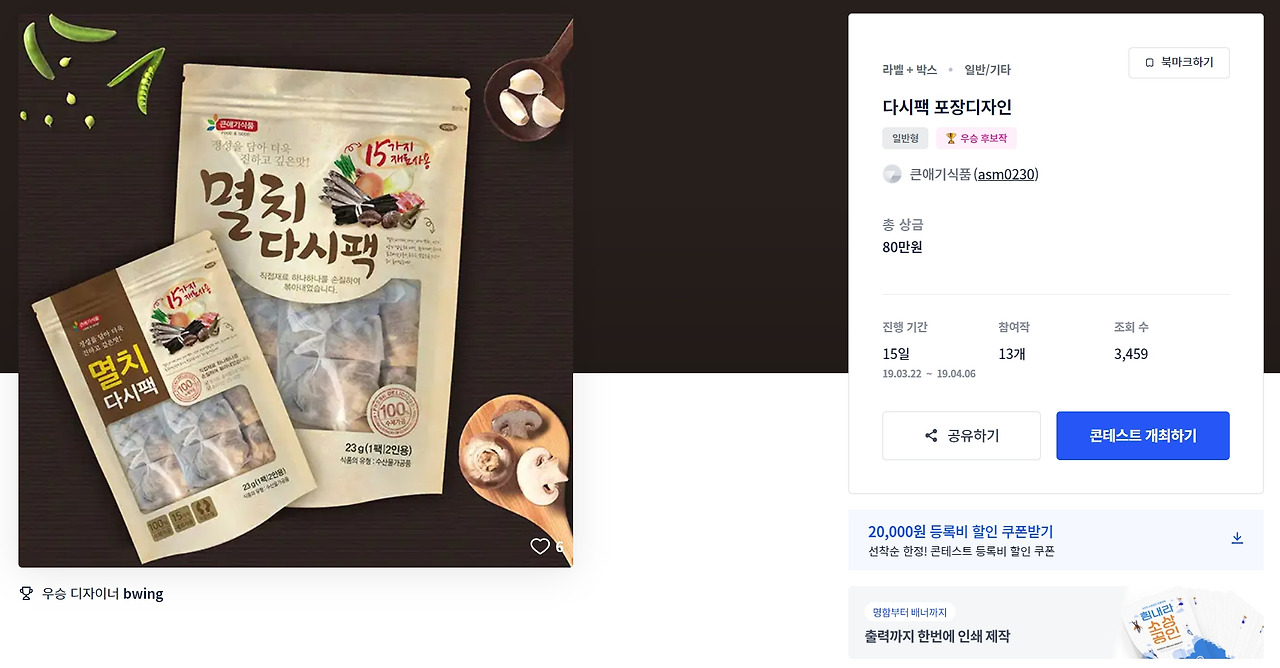
Task: Click the coupon download arrow icon
Action: (1237, 538)
